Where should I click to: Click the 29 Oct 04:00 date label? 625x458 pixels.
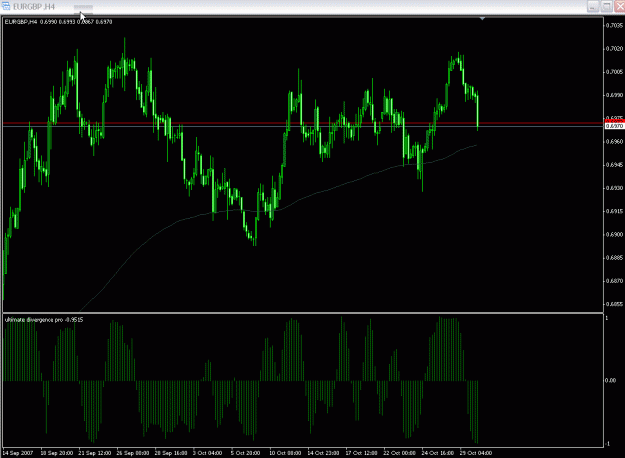pos(476,453)
